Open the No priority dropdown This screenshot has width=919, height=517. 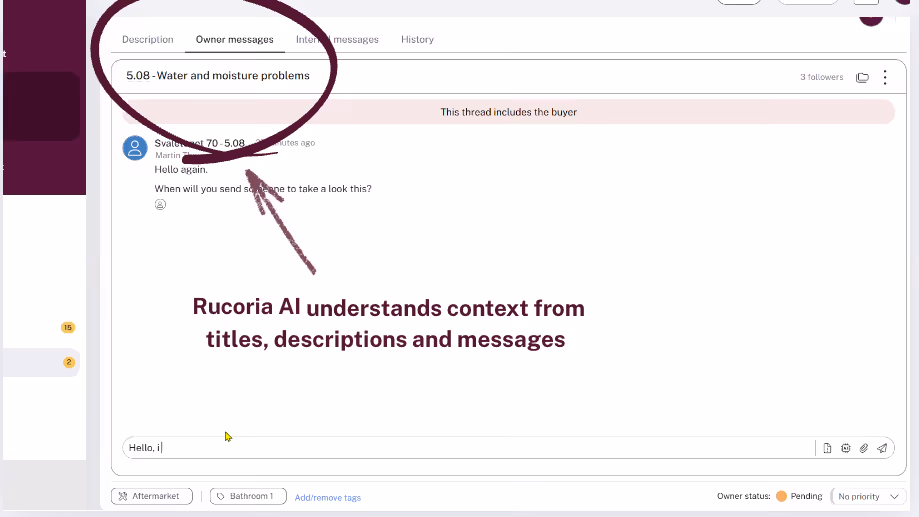pos(869,496)
